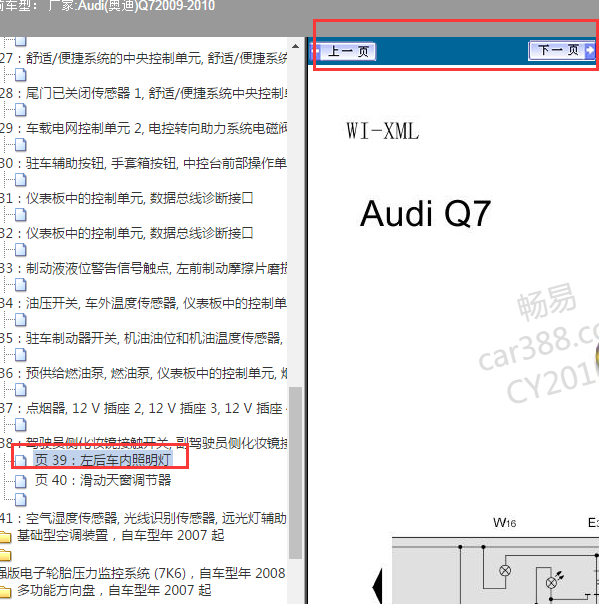Select 页 40：滑动天窗调节器
This screenshot has height=604, width=599.
103,480
